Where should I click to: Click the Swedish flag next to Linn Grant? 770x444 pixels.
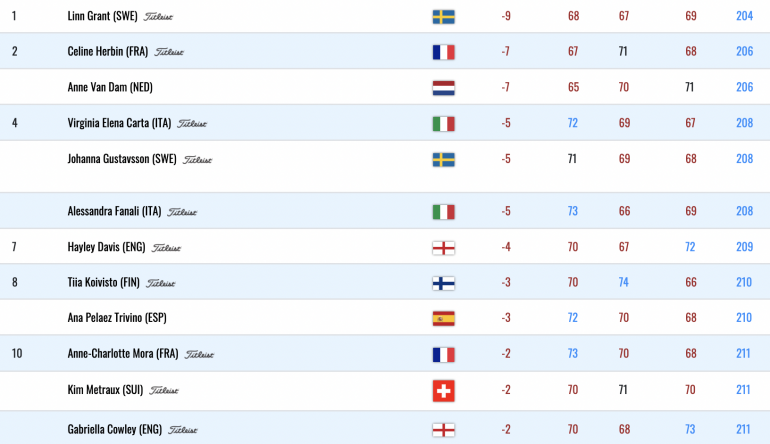(443, 17)
